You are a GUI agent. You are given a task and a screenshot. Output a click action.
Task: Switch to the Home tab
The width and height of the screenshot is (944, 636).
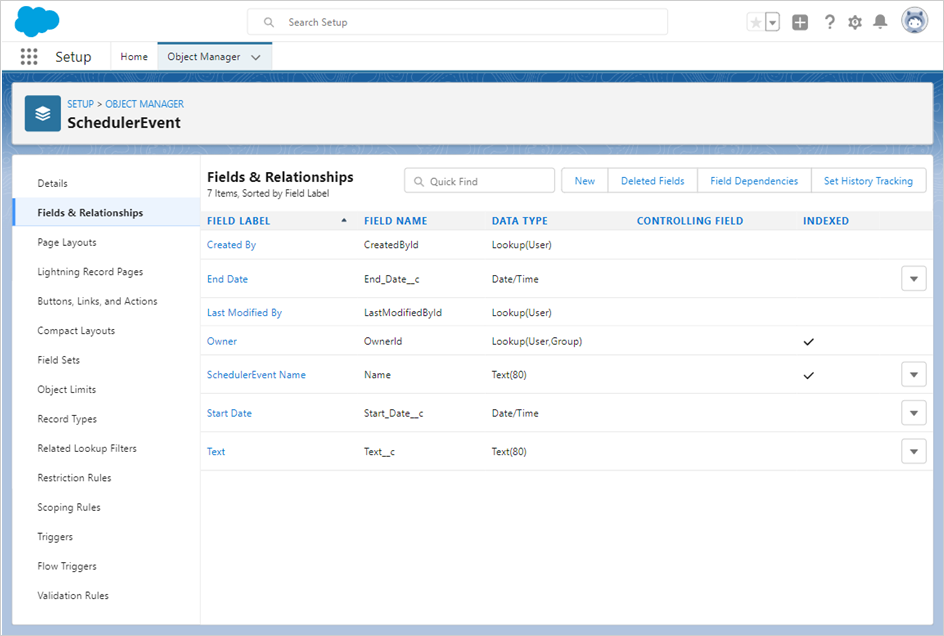[134, 57]
